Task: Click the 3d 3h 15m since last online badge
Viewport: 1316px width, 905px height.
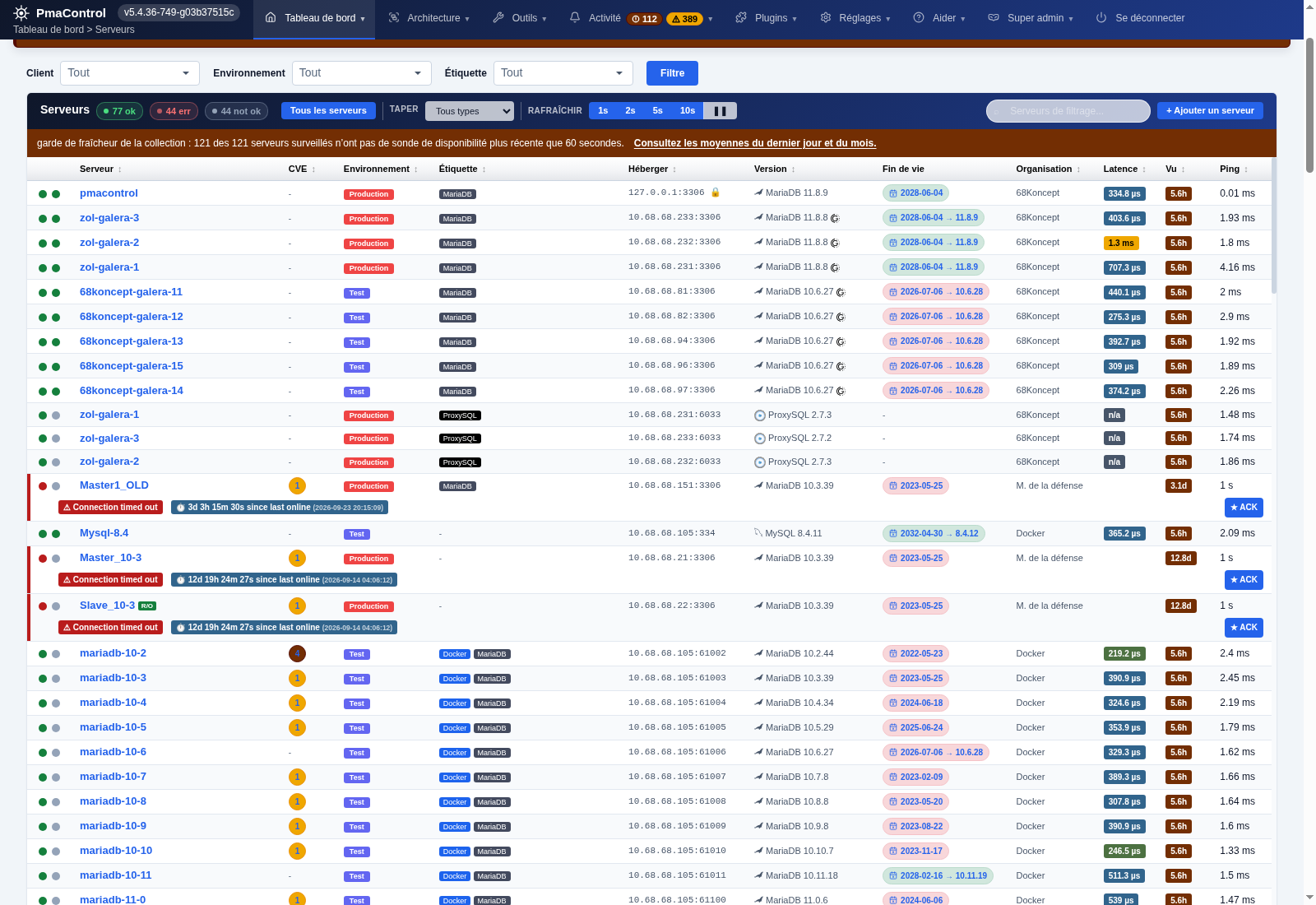Action: pos(280,508)
